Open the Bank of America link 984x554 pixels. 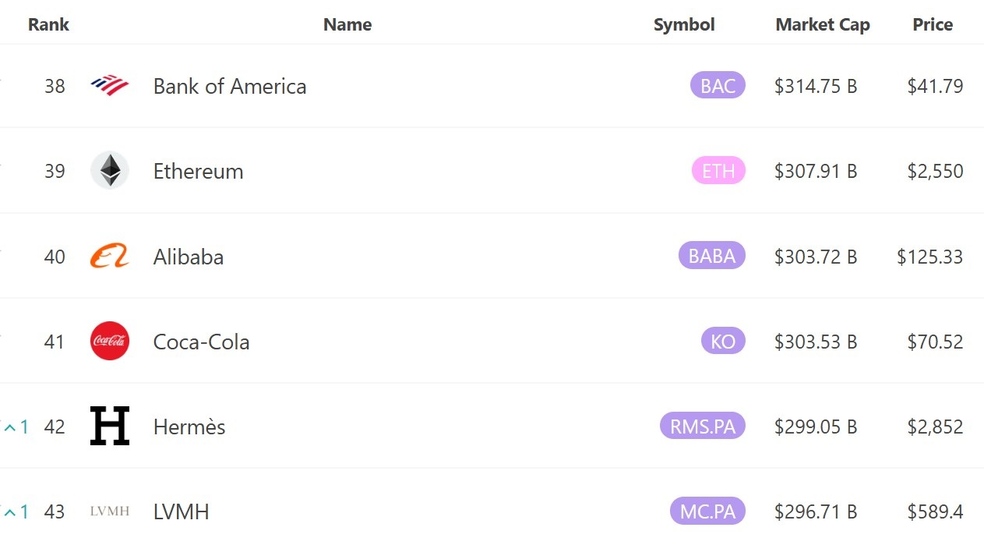pos(230,86)
